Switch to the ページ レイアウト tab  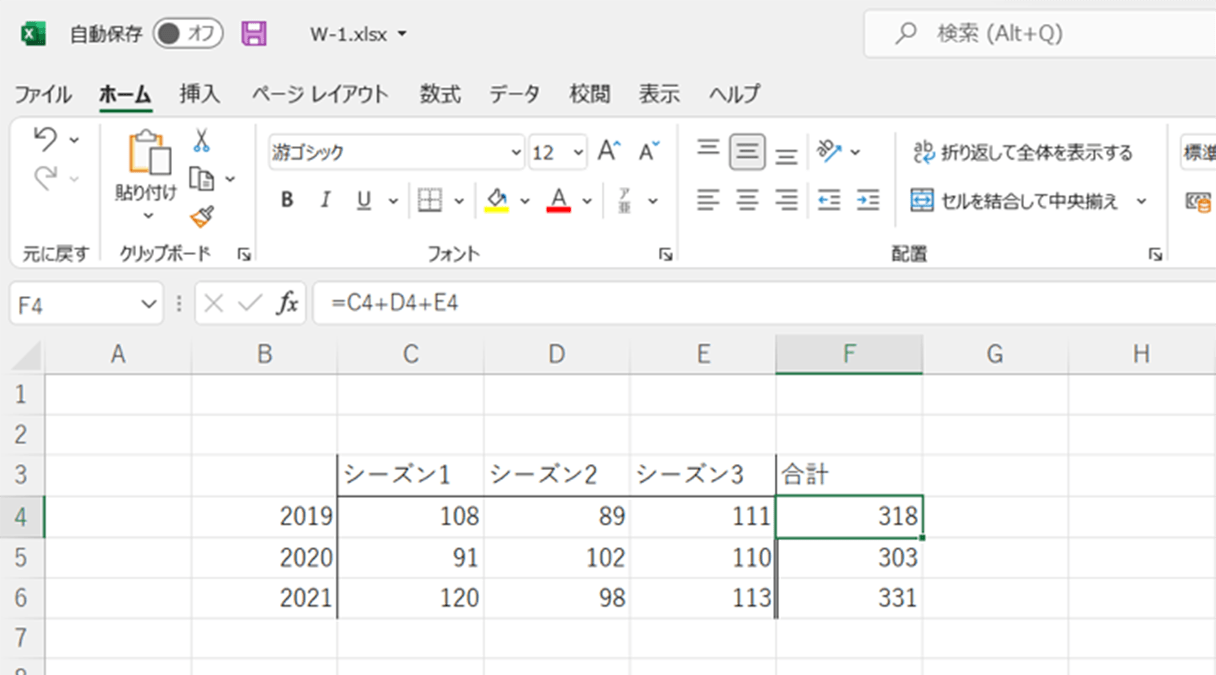tap(319, 95)
